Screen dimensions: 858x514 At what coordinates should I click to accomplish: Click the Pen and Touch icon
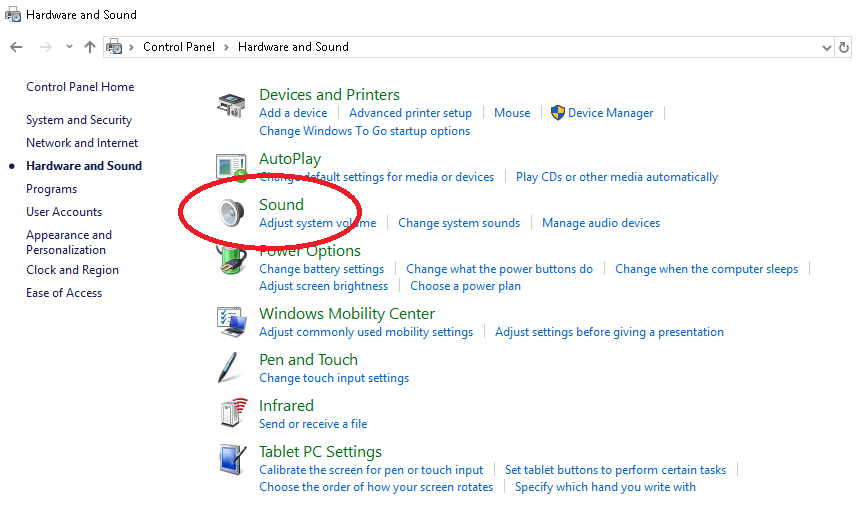point(231,368)
